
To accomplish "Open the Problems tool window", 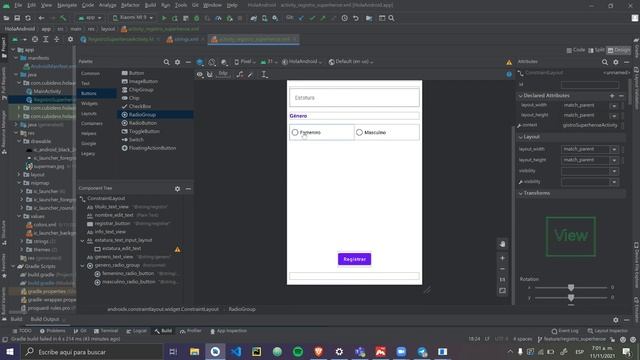I will [53, 331].
